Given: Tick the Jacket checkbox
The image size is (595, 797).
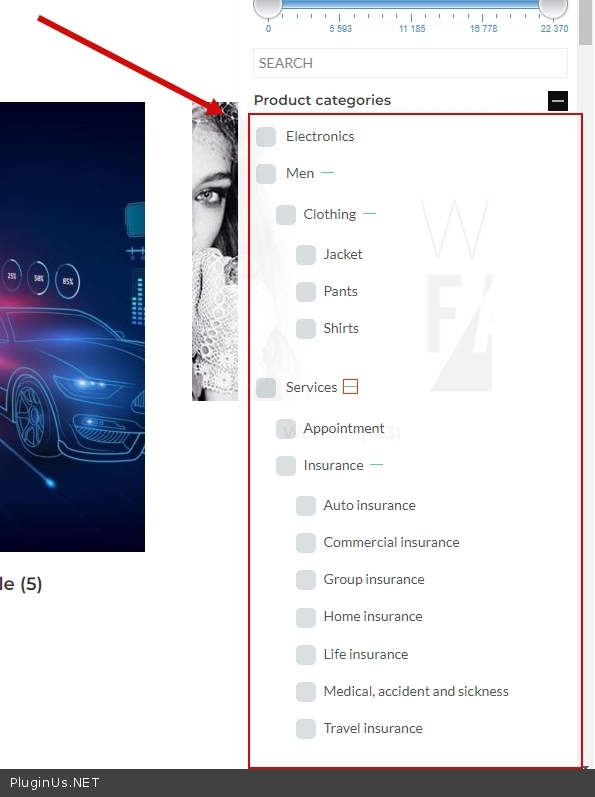Looking at the screenshot, I should point(306,255).
